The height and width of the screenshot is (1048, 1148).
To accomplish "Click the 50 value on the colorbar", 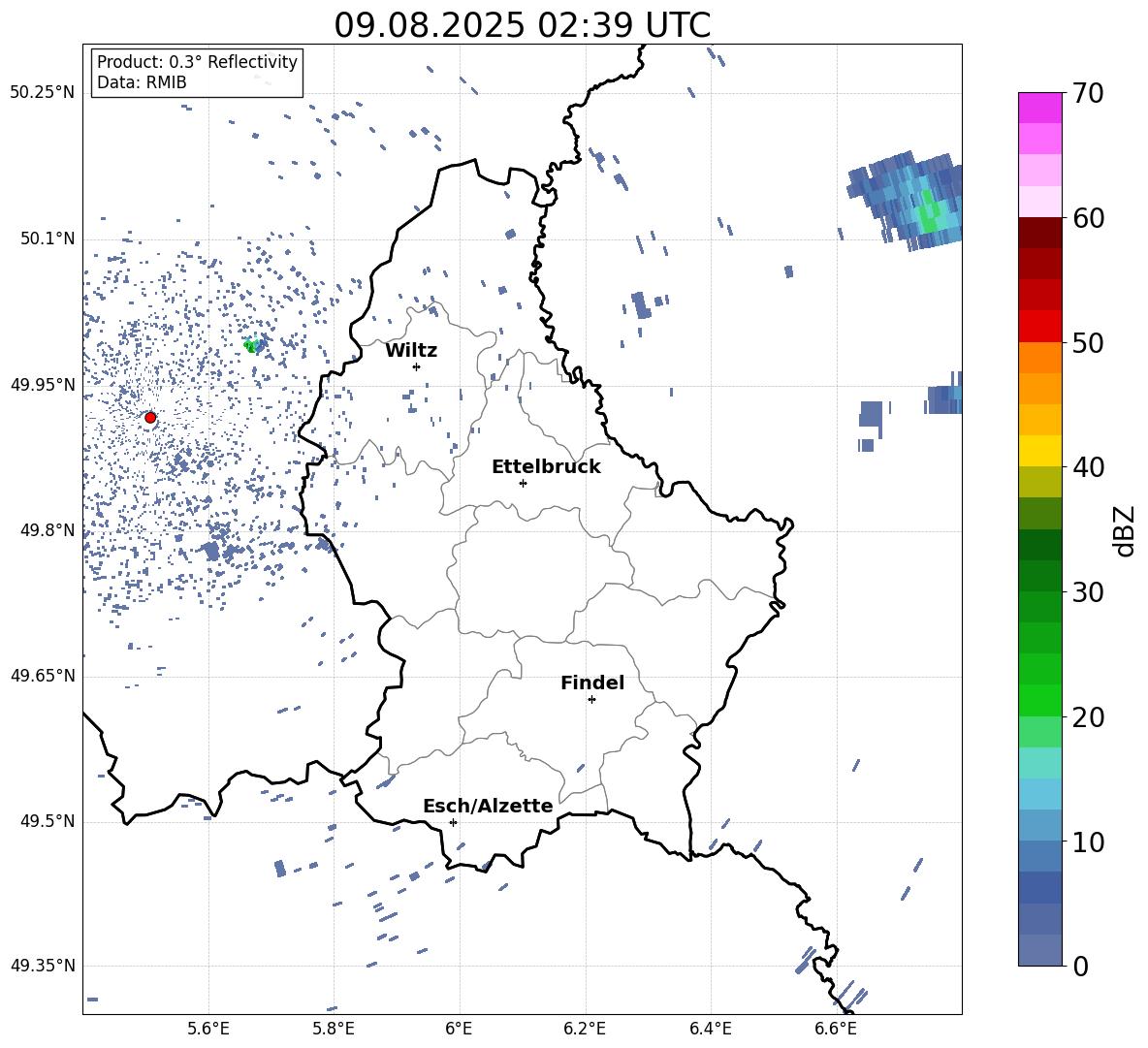I will [x=1088, y=342].
